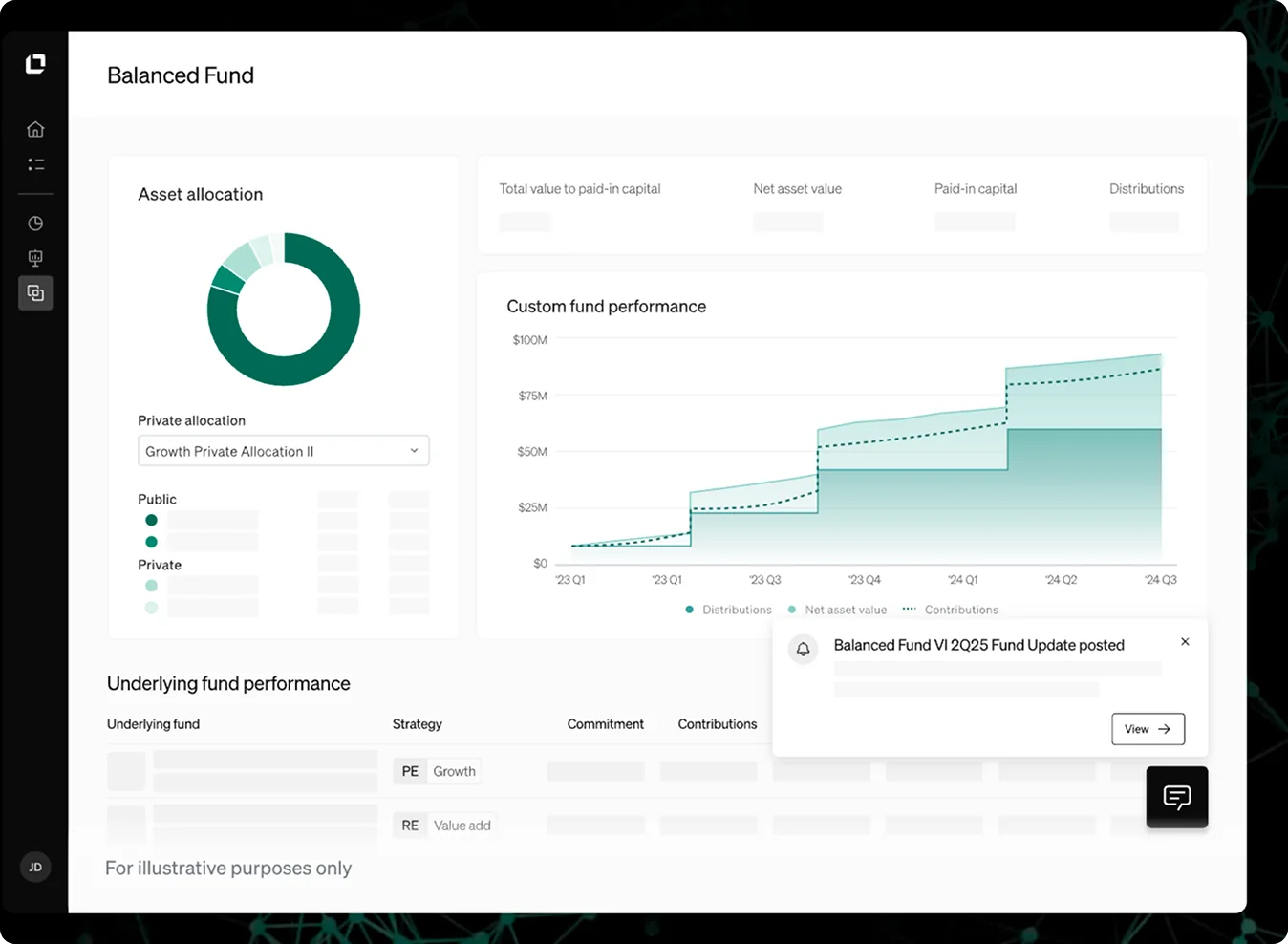Click the Growth strategy label
Viewport: 1288px width, 944px height.
click(455, 771)
